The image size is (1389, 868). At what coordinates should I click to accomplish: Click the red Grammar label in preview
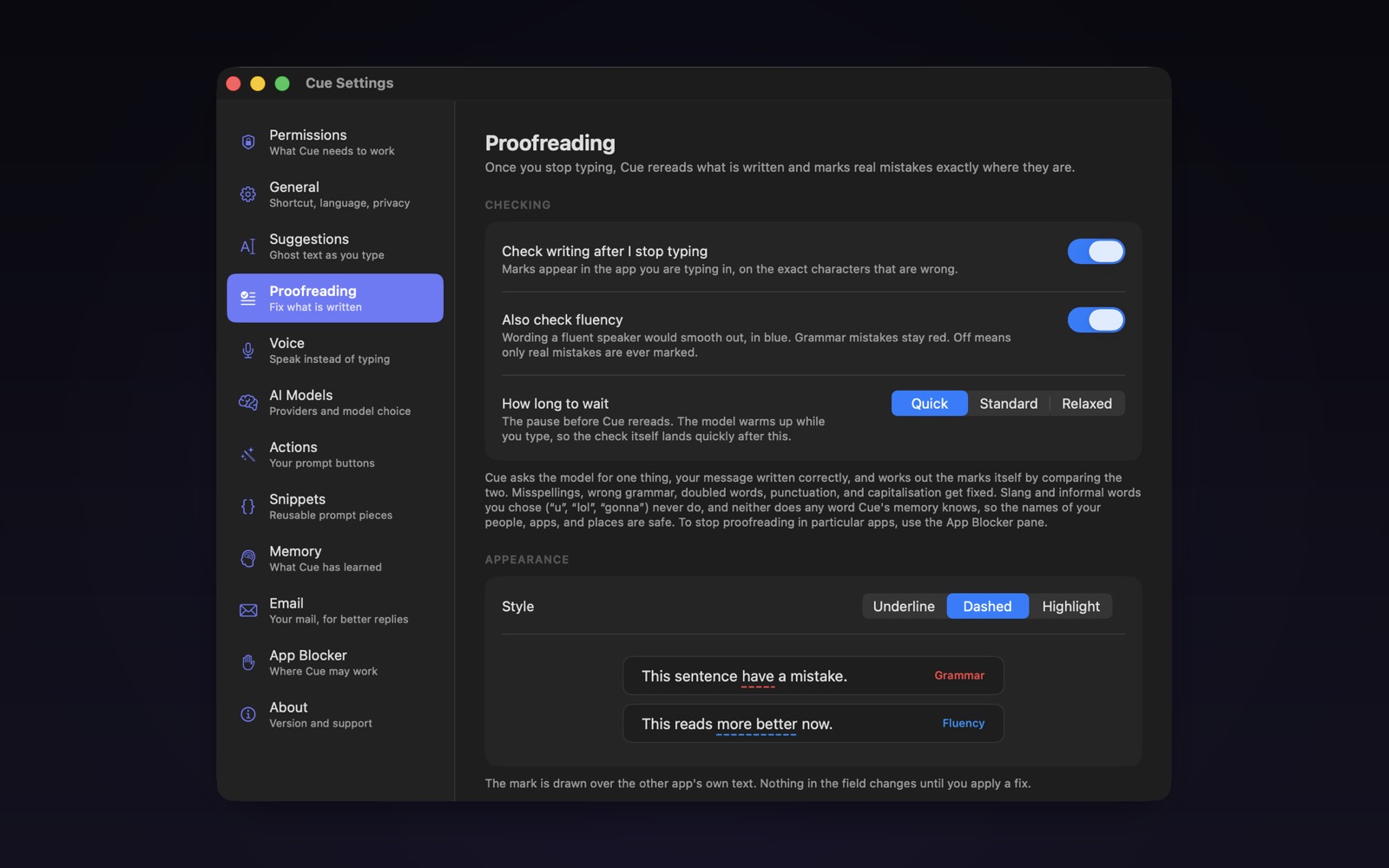click(959, 675)
